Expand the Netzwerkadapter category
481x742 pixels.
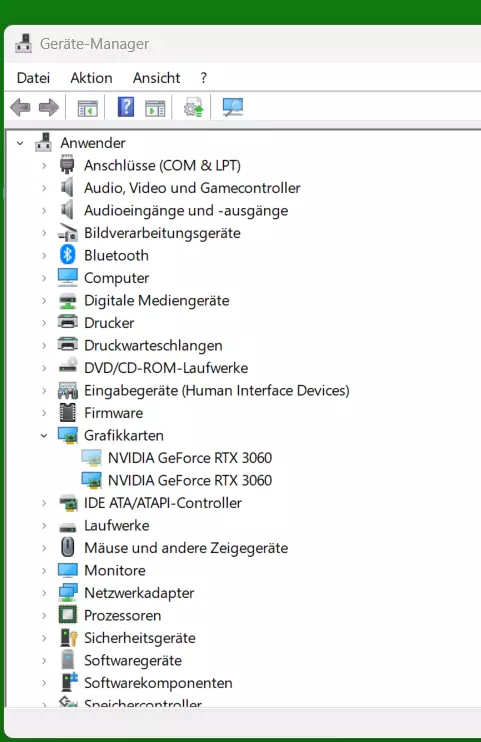[x=44, y=593]
